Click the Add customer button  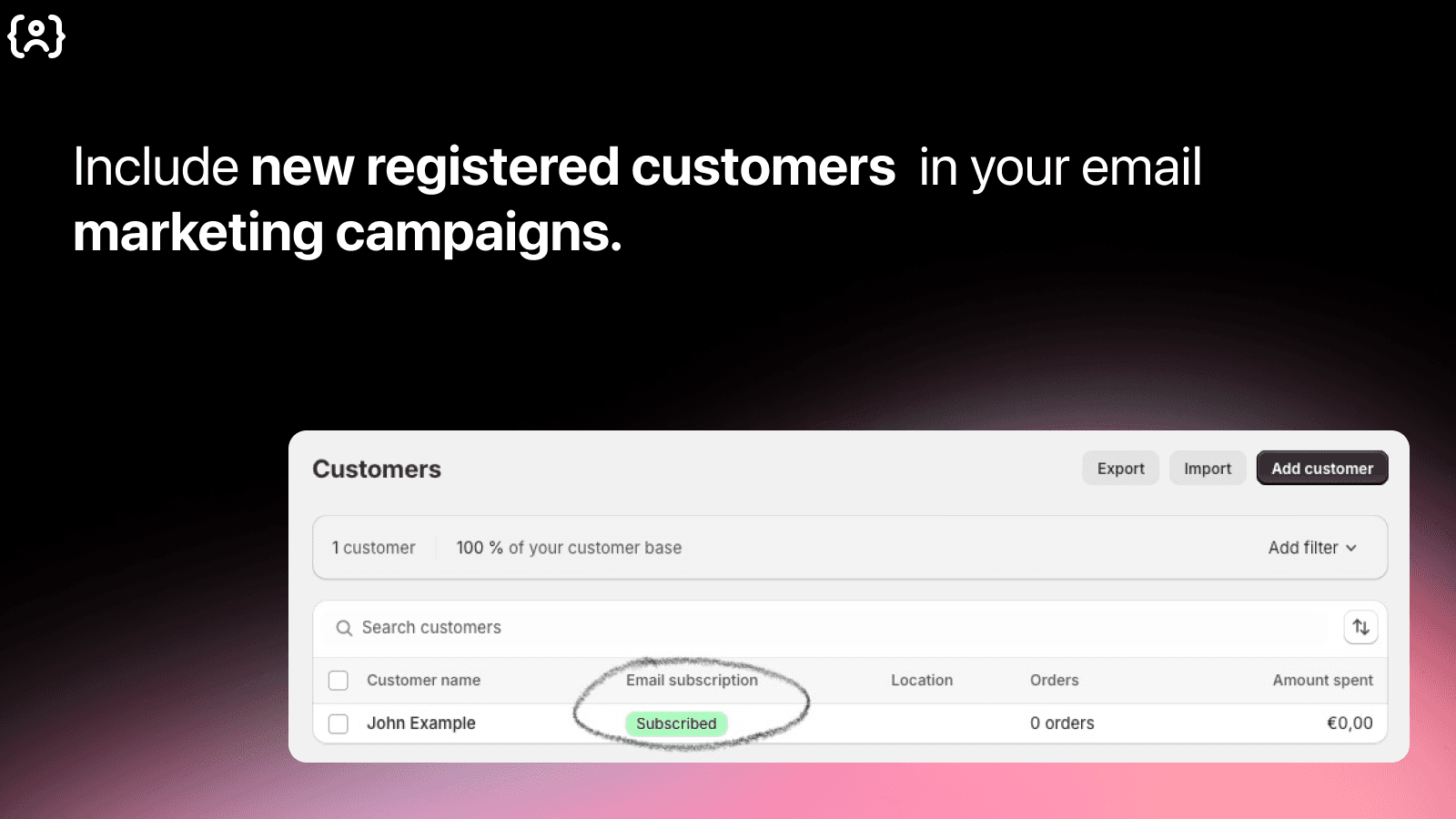[x=1321, y=469]
